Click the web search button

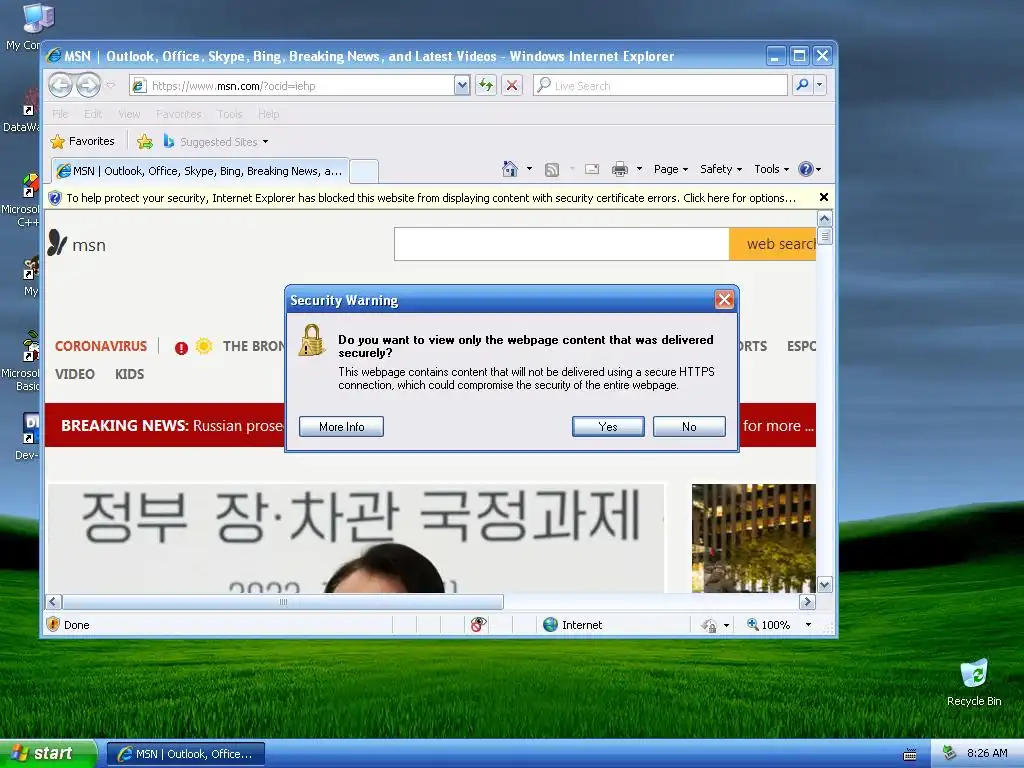coord(773,244)
